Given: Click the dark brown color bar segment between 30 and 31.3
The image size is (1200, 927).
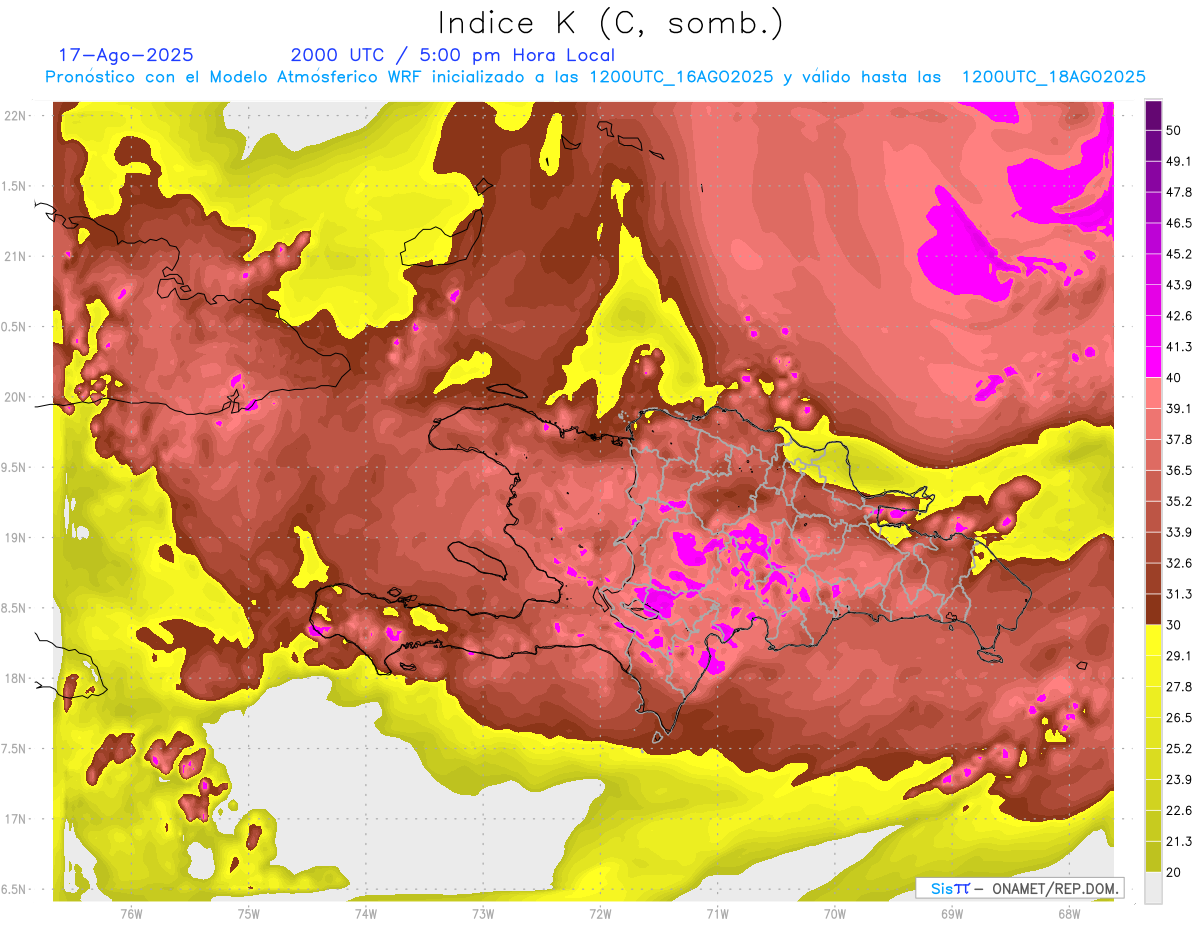Looking at the screenshot, I should [1153, 609].
